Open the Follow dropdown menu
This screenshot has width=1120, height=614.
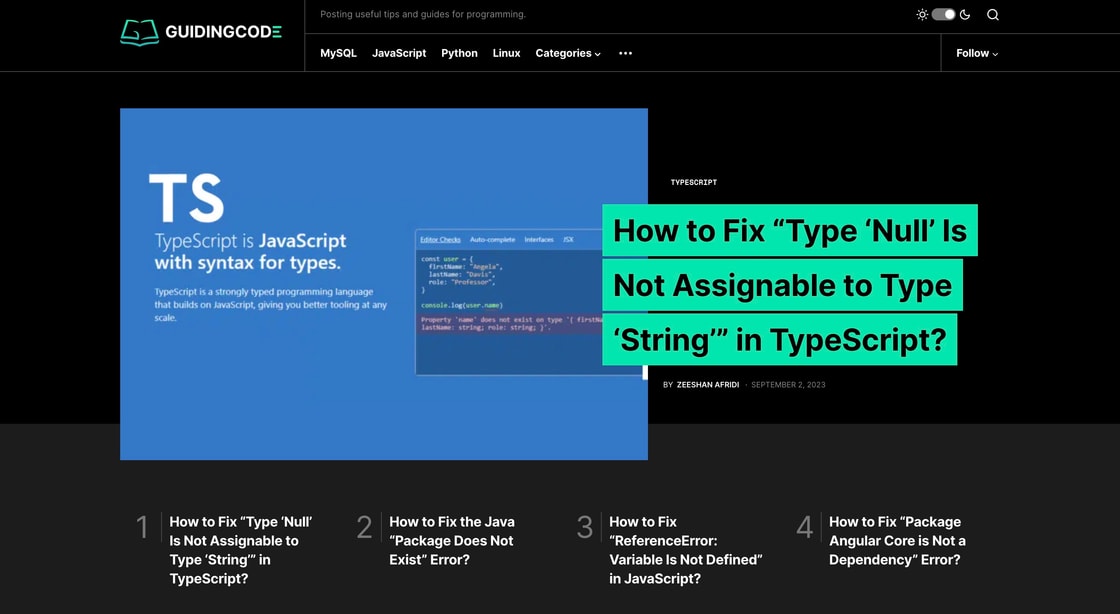click(x=976, y=53)
